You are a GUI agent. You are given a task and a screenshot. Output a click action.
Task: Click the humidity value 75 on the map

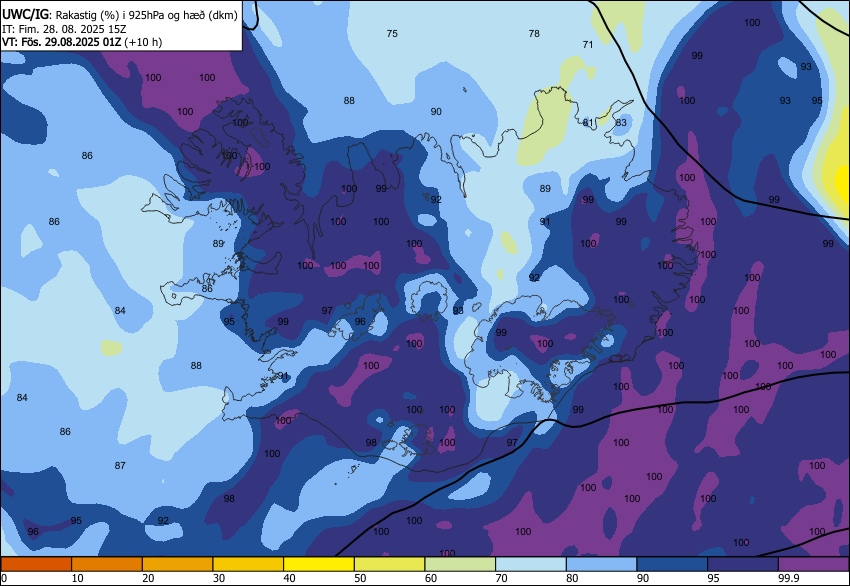(x=392, y=34)
